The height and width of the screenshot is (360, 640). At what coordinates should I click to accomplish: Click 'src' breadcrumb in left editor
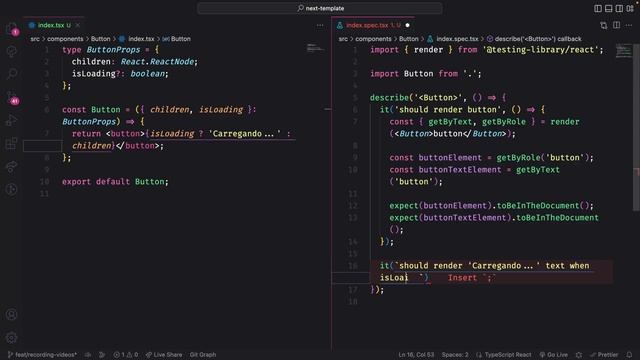tap(35, 39)
